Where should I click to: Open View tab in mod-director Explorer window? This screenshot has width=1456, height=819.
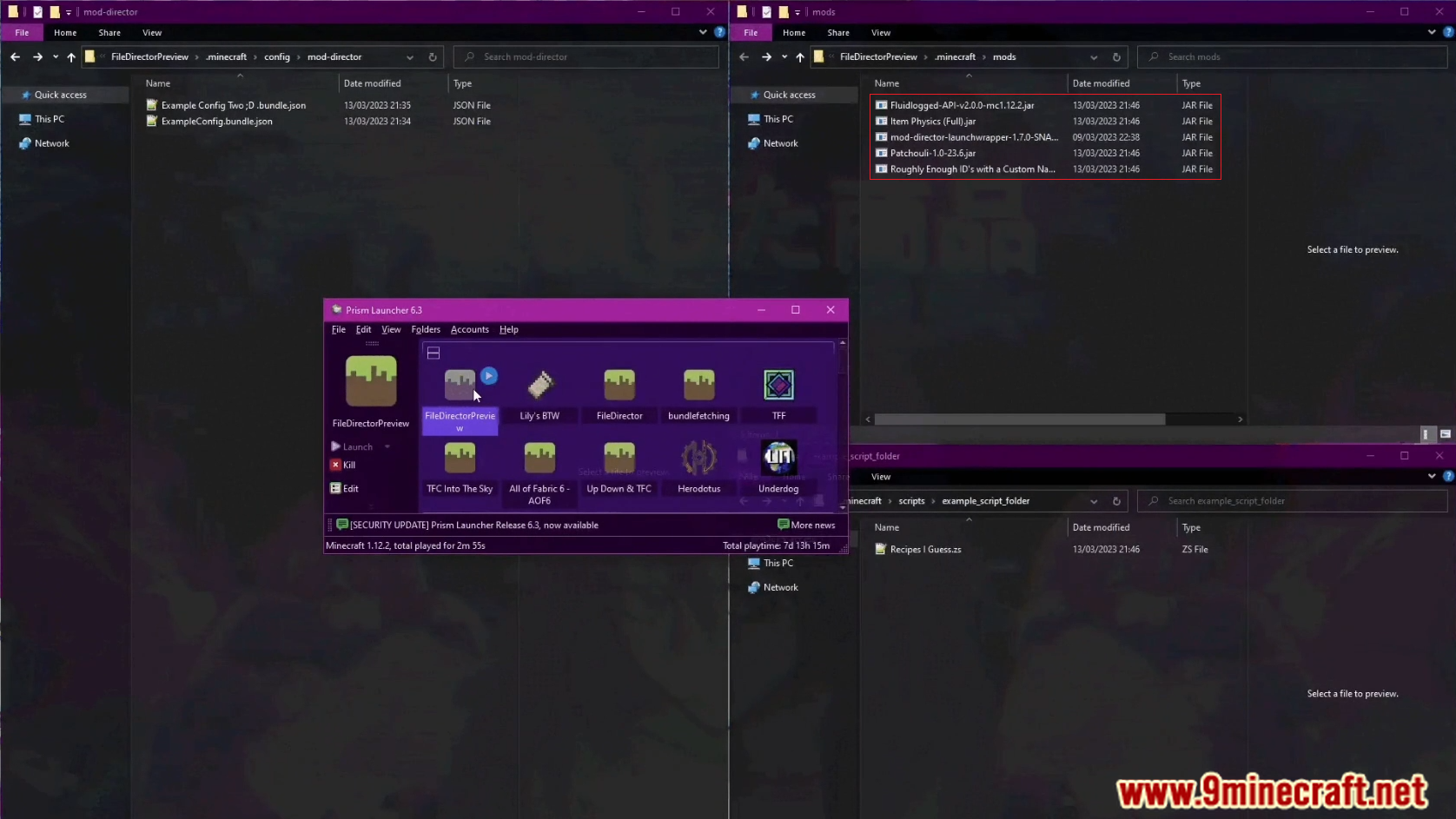[x=152, y=32]
